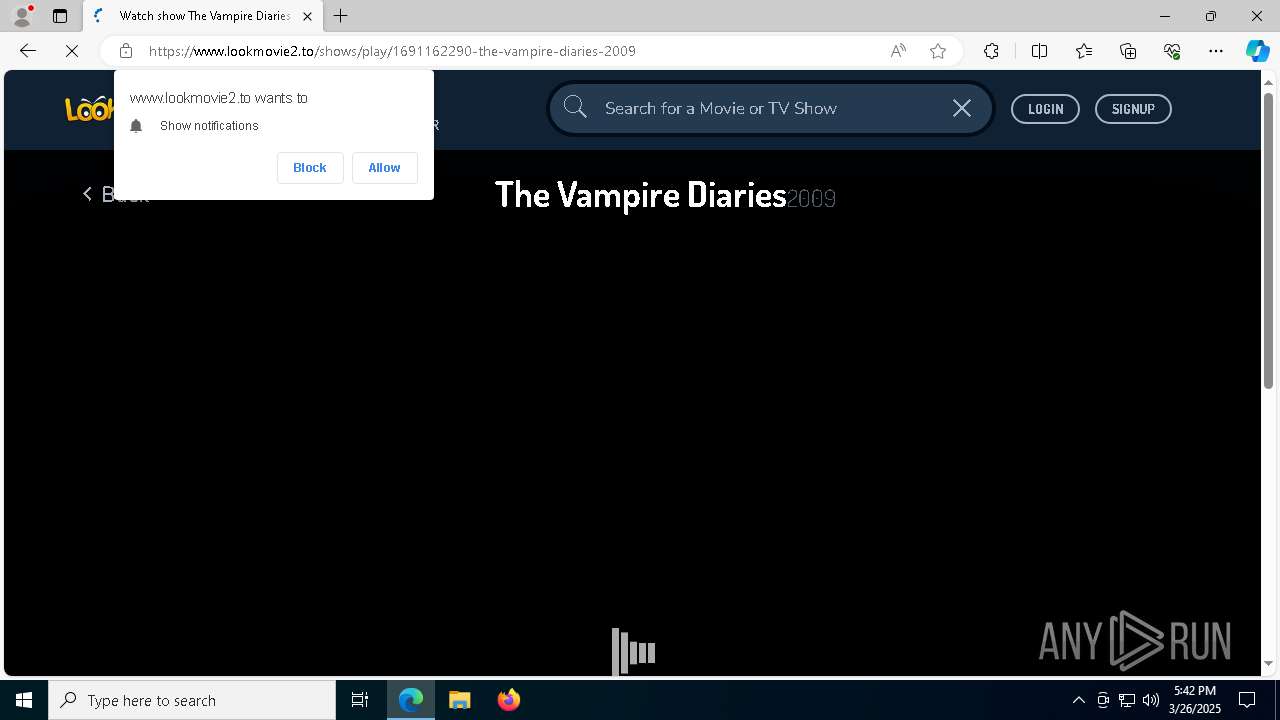This screenshot has width=1280, height=720.
Task: Open the Favorites list
Action: click(1084, 51)
